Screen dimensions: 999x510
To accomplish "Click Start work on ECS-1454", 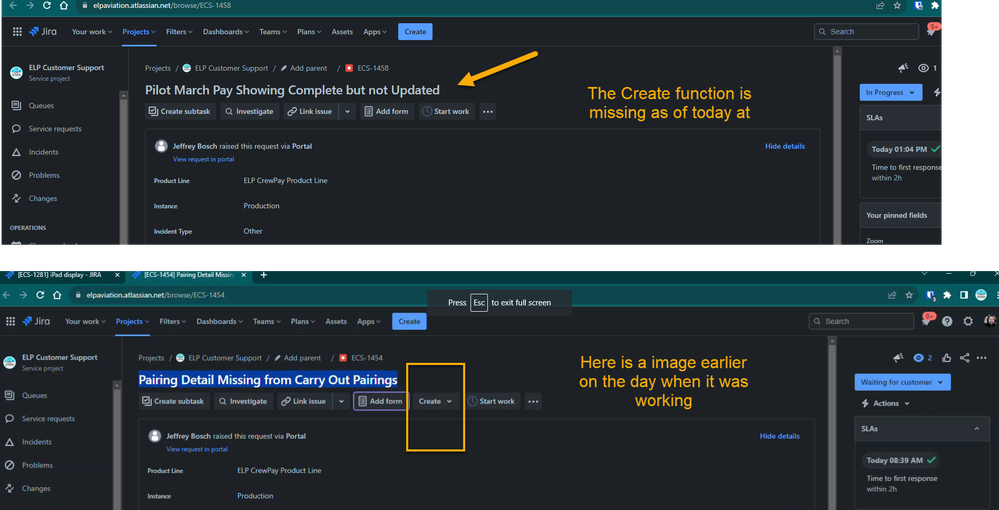I will click(x=491, y=402).
